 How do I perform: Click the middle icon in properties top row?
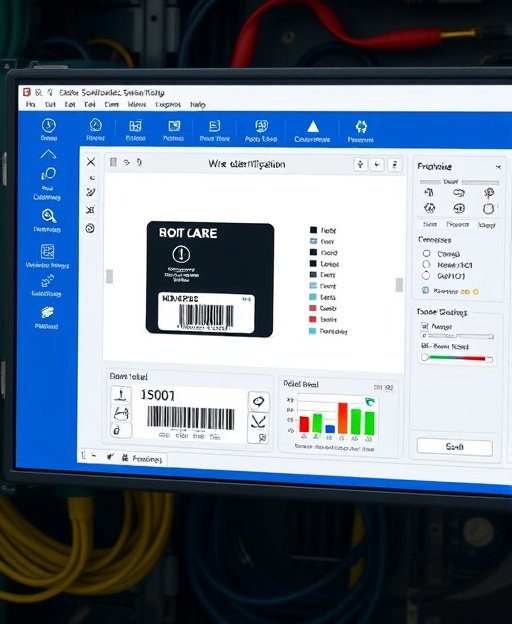pos(459,193)
